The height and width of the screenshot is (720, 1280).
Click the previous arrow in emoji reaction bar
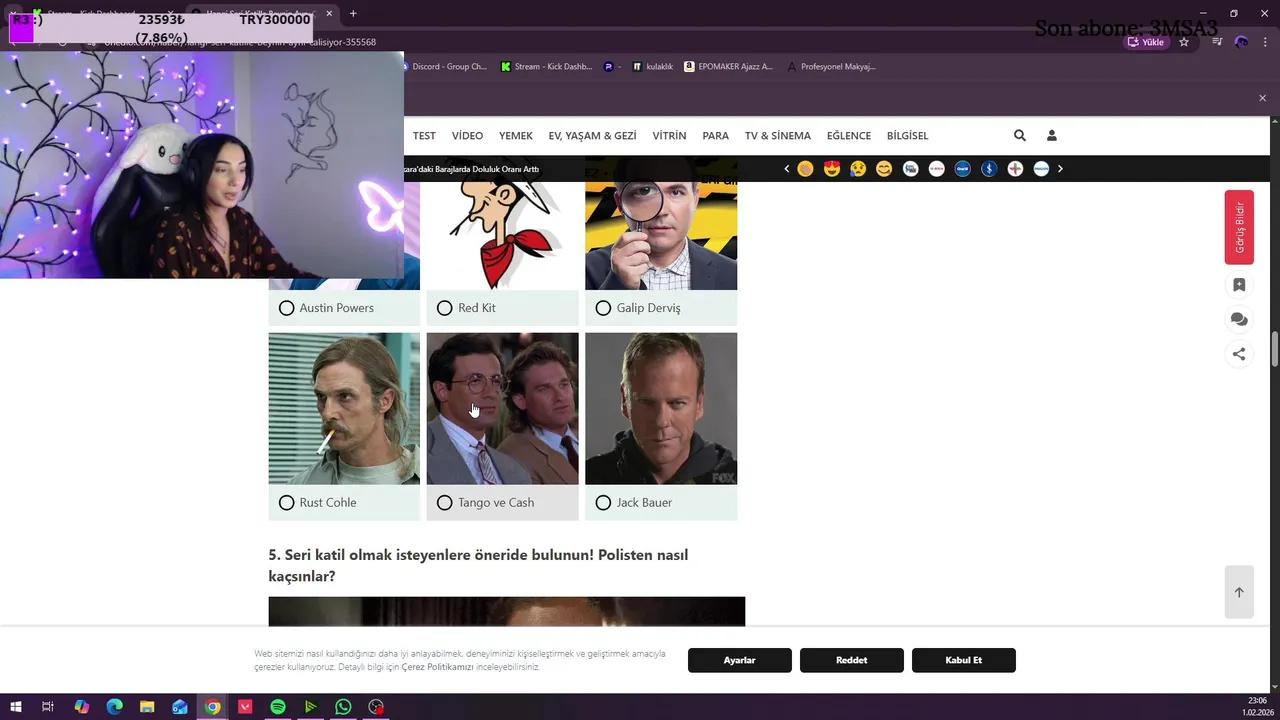[x=787, y=169]
